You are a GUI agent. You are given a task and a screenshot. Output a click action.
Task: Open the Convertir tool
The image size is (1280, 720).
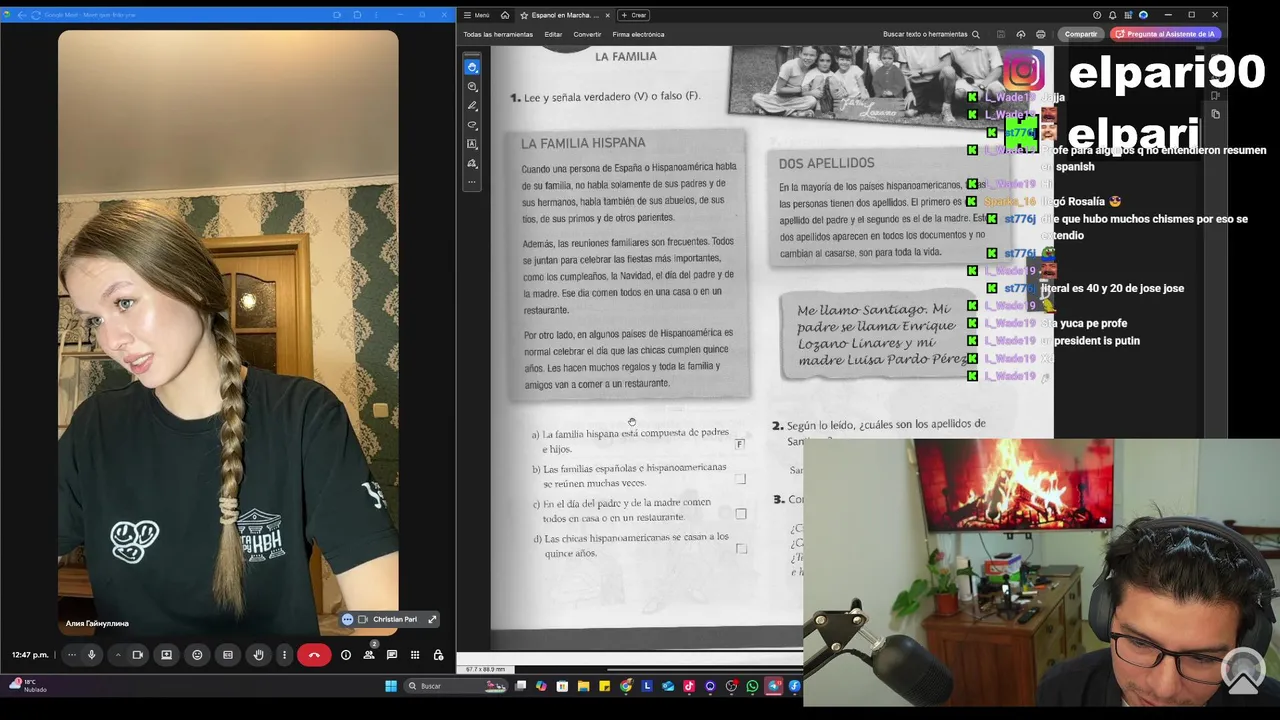tap(587, 34)
